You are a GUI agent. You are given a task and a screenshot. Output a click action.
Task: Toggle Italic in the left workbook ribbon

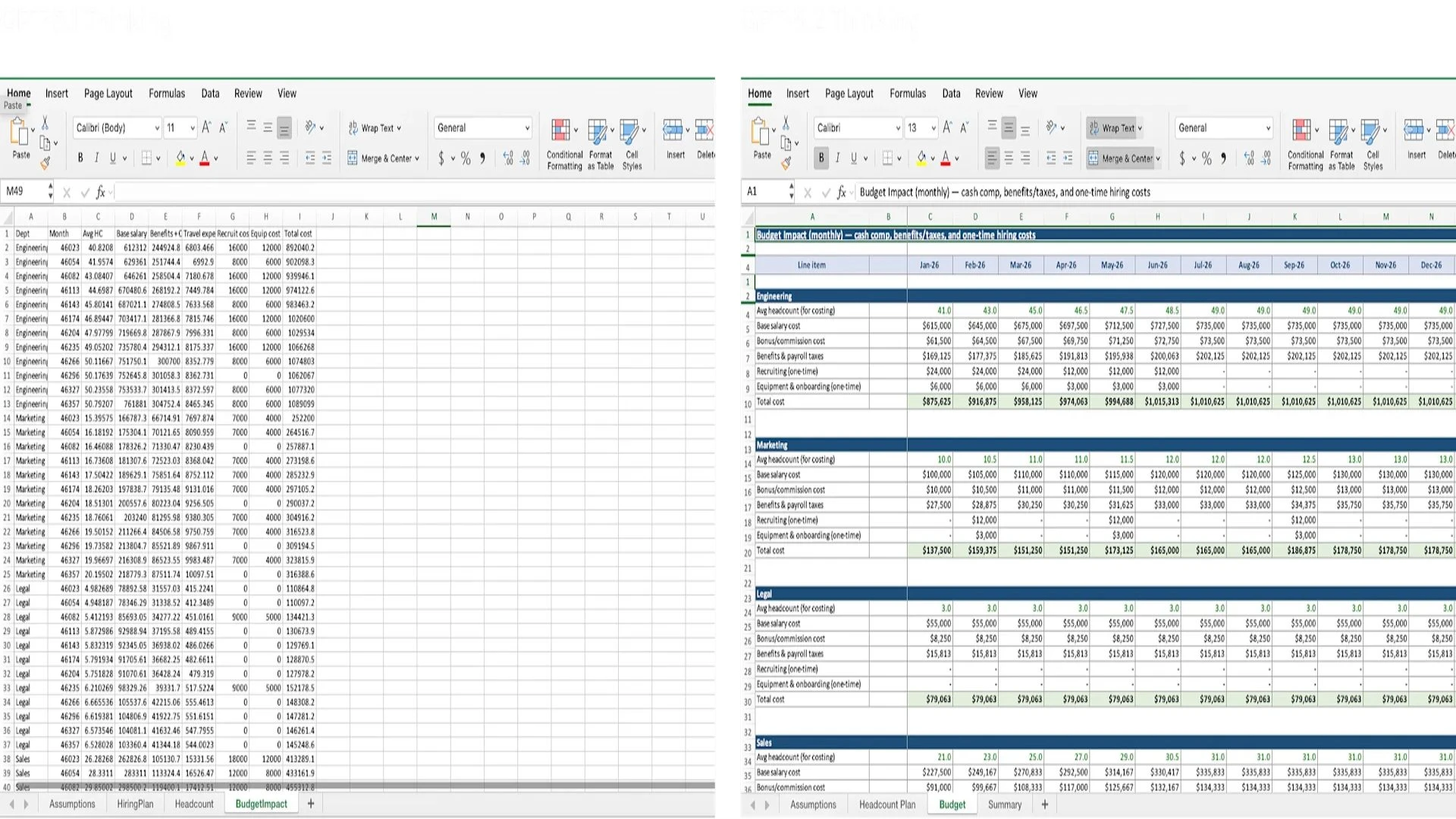click(x=96, y=158)
